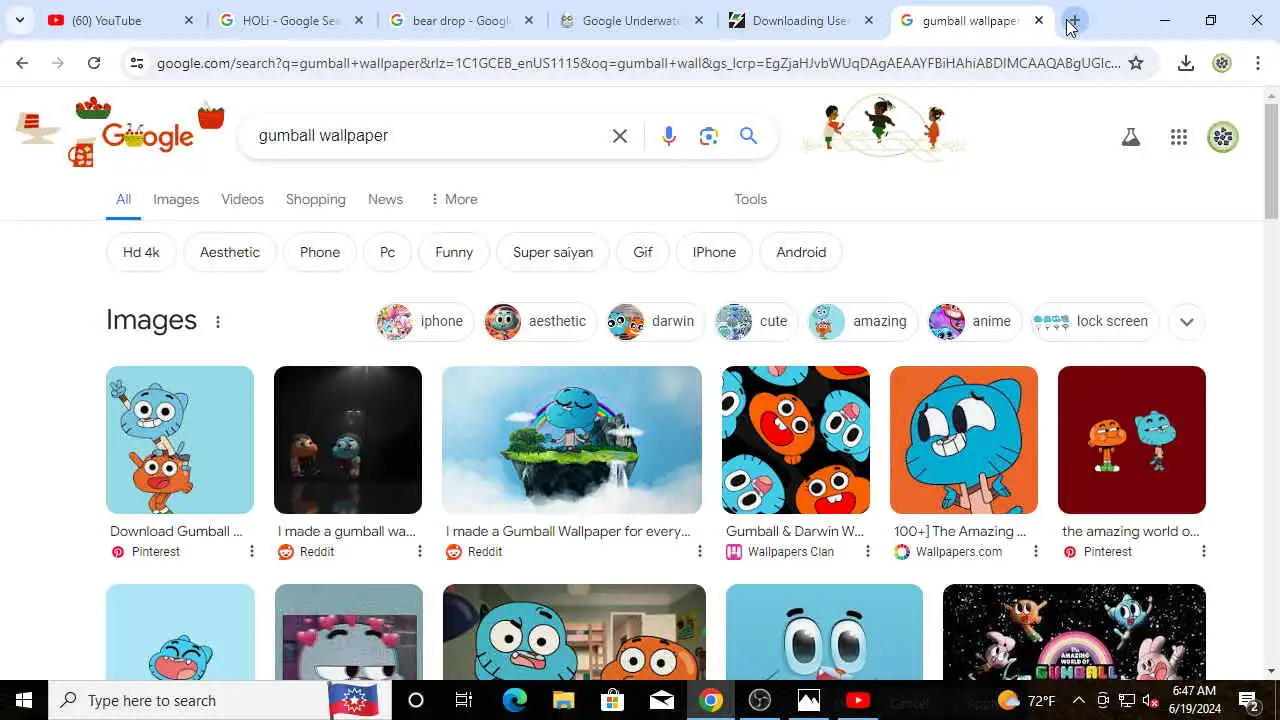Start voice search with microphone icon
Screen dimensions: 1280x720
669,136
